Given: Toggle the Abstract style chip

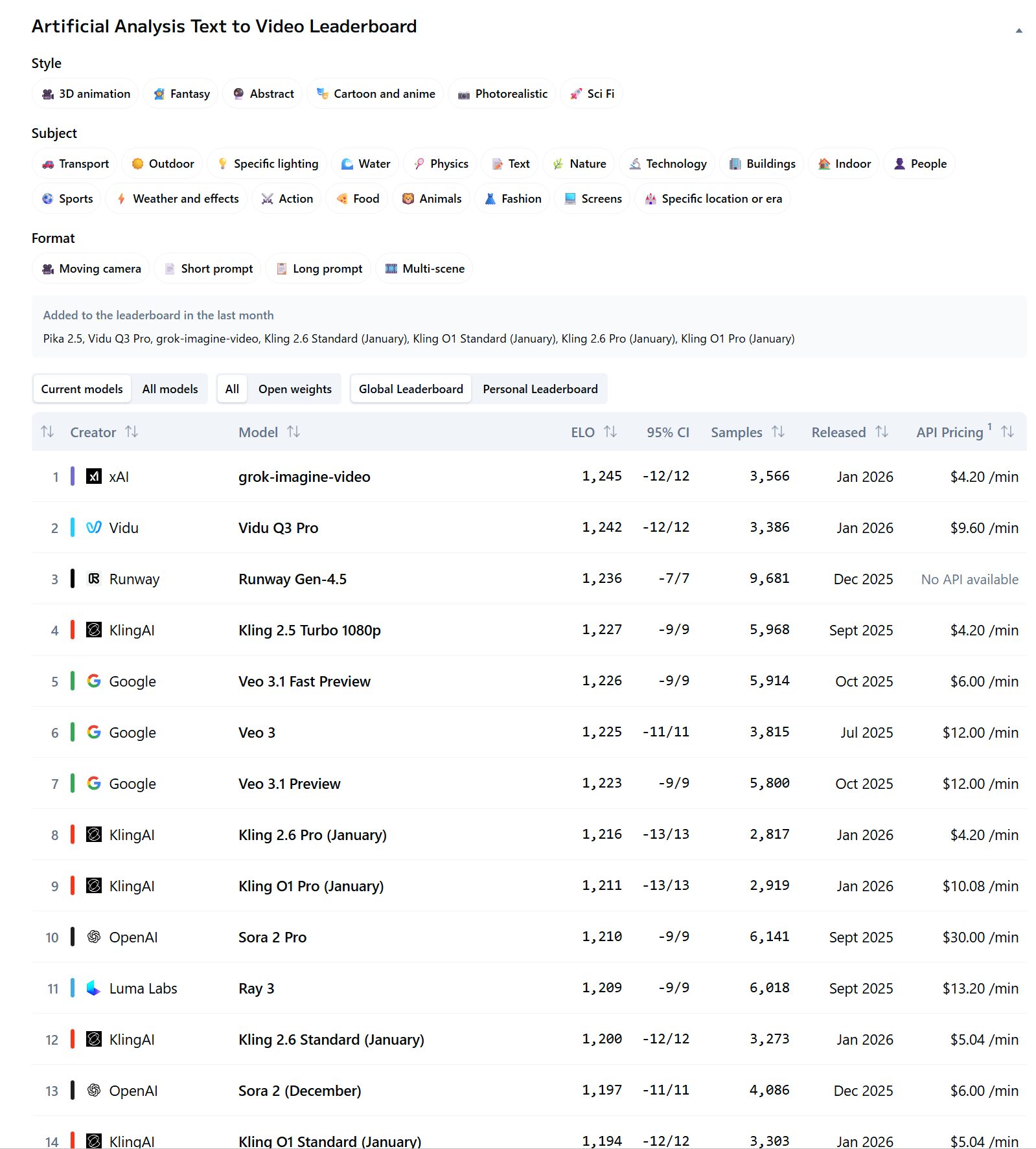Looking at the screenshot, I should point(263,94).
